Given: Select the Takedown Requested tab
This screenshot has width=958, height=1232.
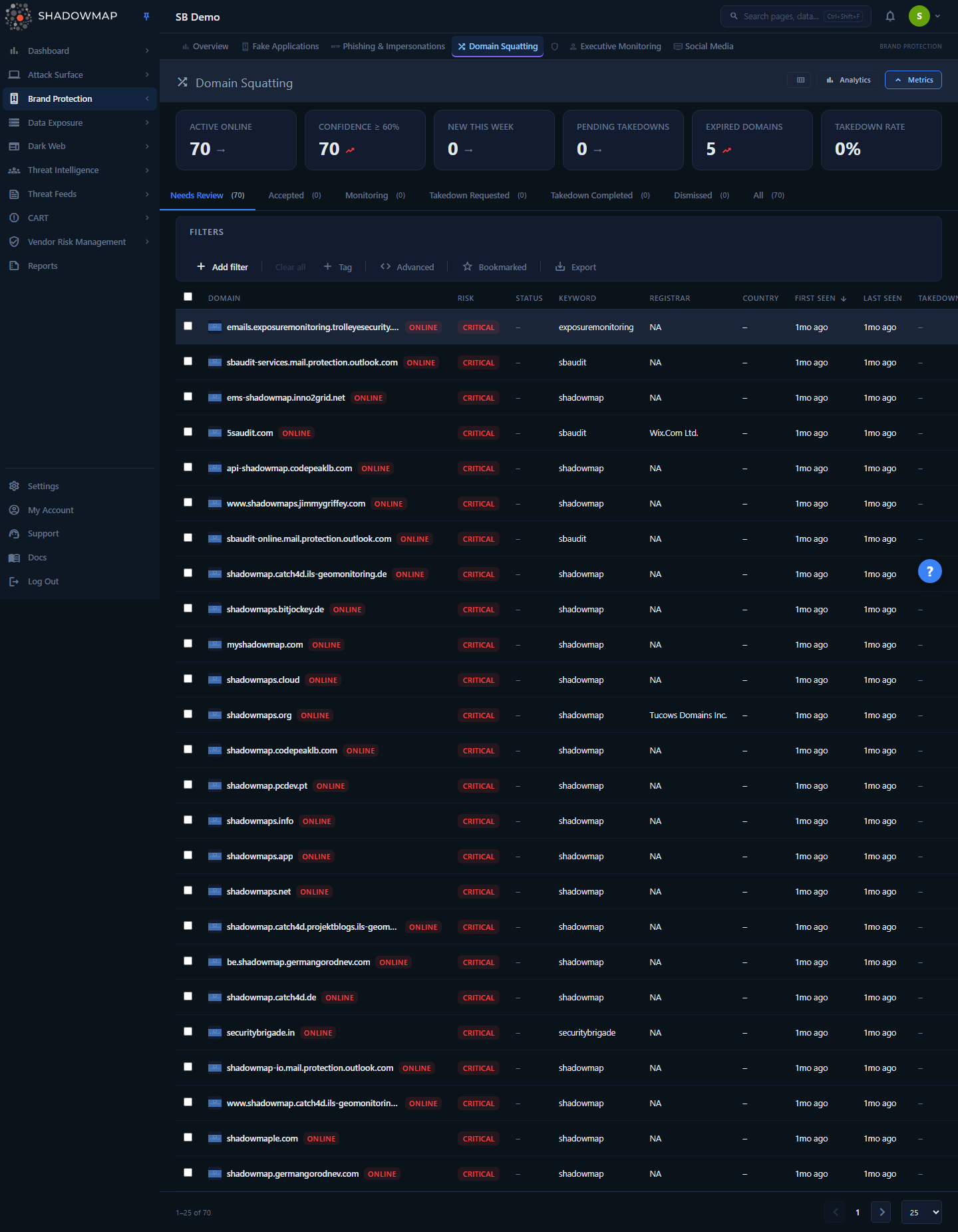Looking at the screenshot, I should pyautogui.click(x=478, y=196).
